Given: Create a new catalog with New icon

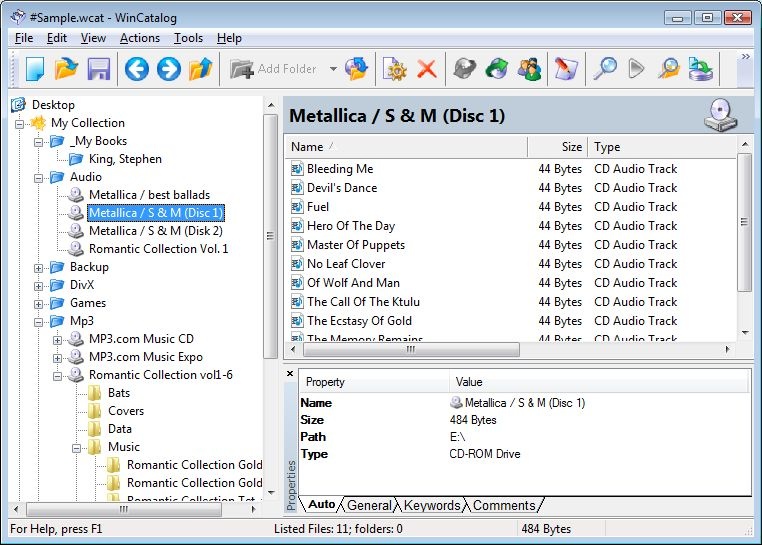Looking at the screenshot, I should (x=35, y=69).
